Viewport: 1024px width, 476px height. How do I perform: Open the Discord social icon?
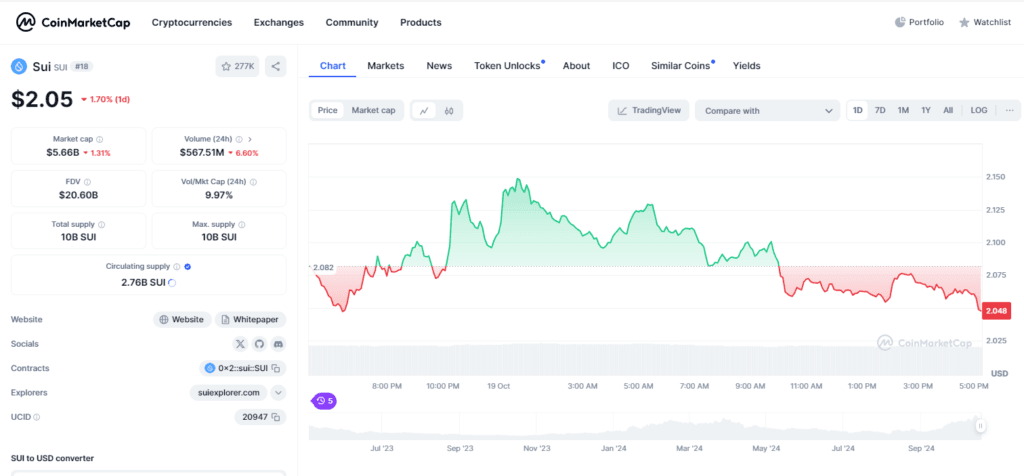(x=278, y=343)
